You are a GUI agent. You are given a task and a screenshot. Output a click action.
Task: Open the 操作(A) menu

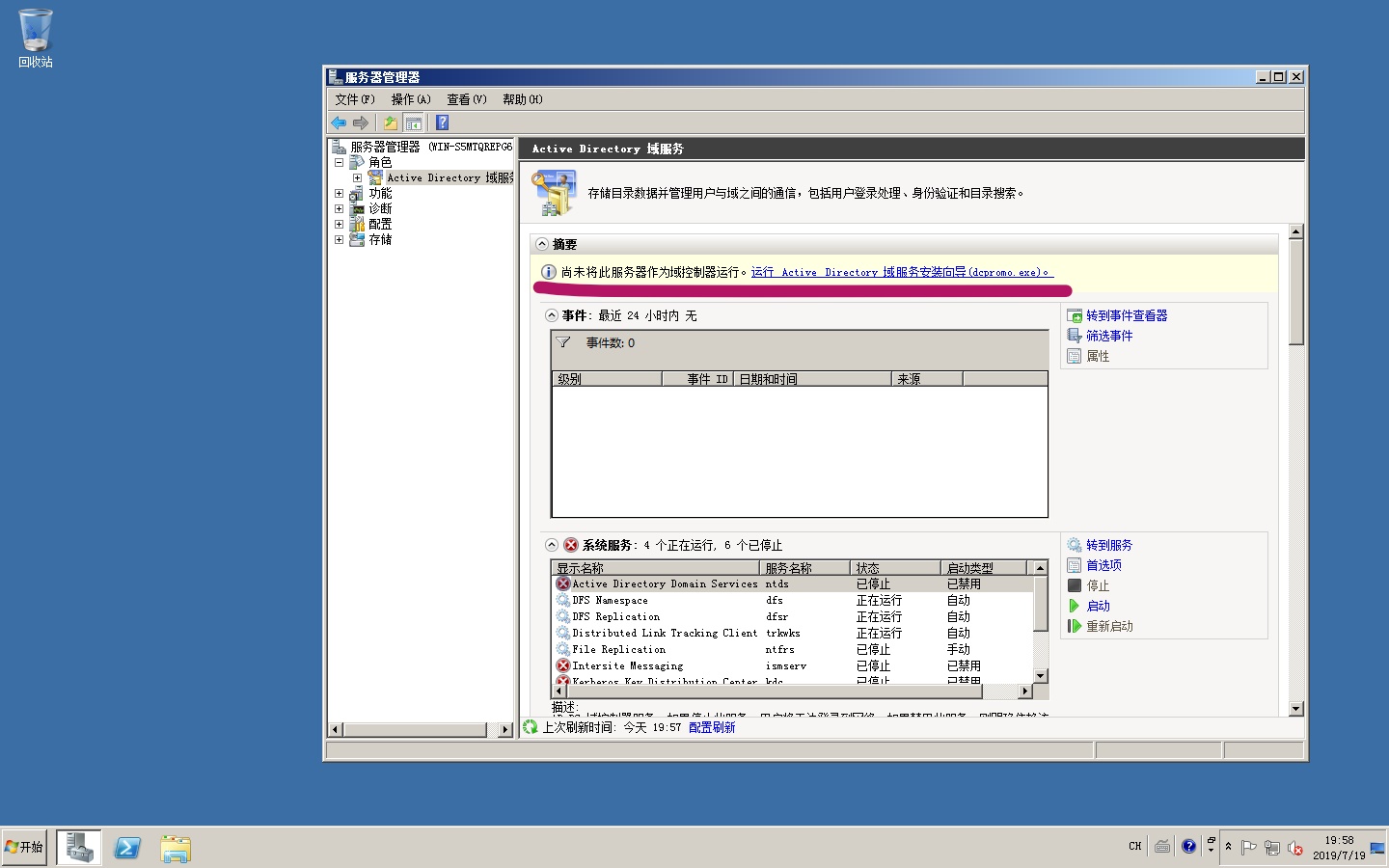410,99
